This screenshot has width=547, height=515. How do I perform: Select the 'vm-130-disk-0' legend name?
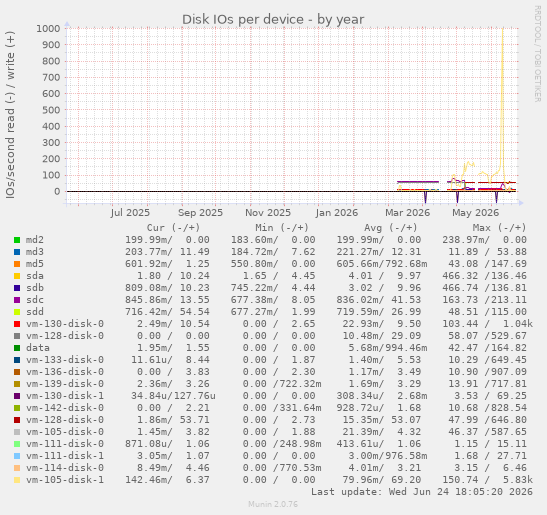65,323
